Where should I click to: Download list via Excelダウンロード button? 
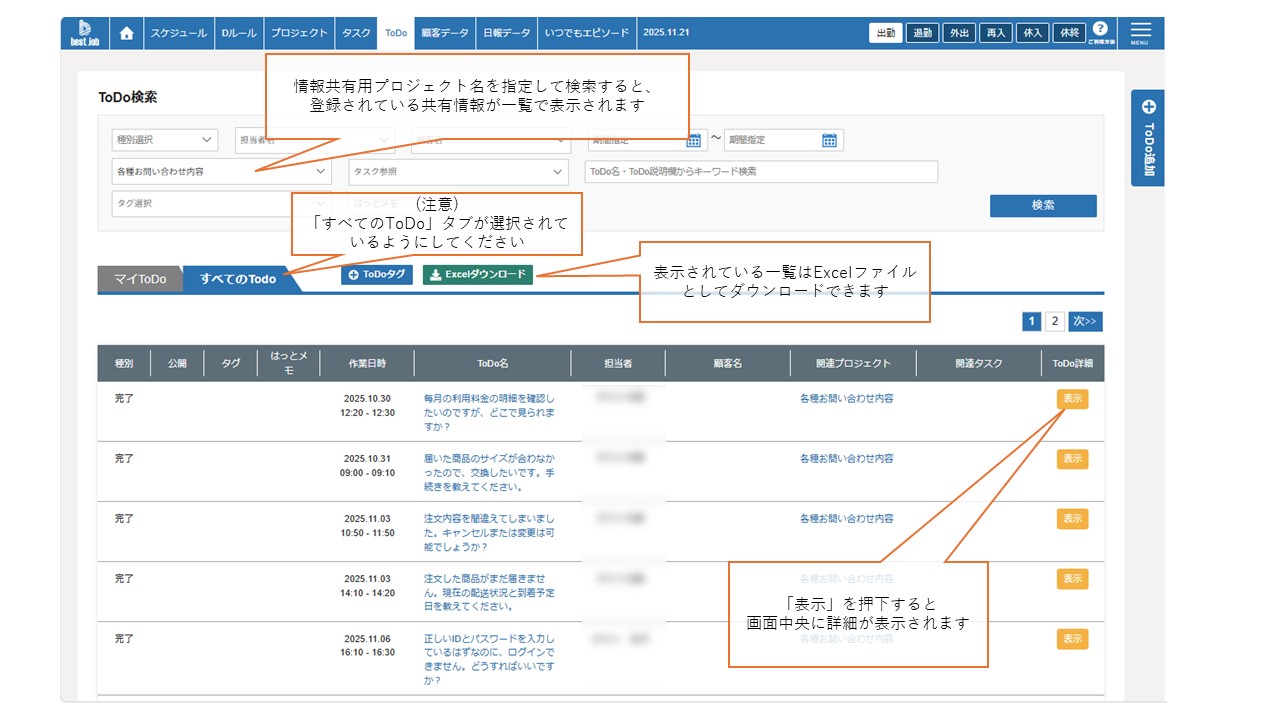pyautogui.click(x=478, y=274)
